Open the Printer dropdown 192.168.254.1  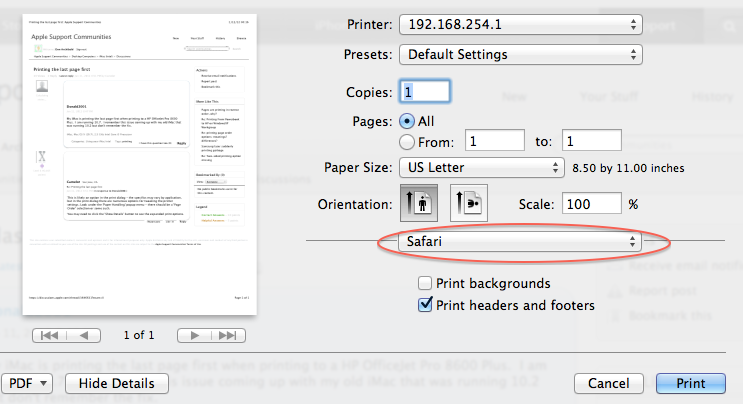point(521,25)
